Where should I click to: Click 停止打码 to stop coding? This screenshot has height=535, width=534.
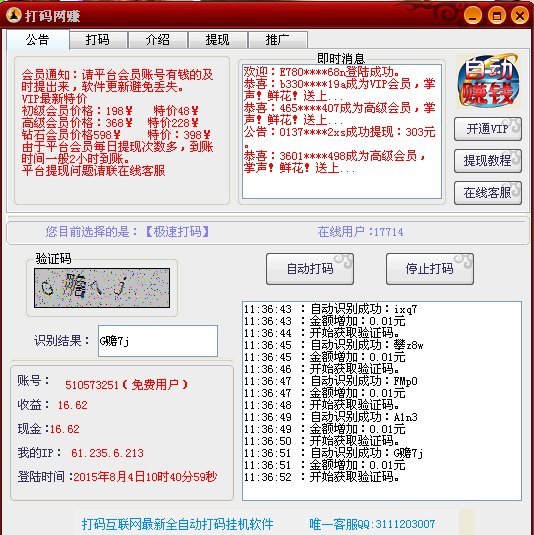pyautogui.click(x=430, y=269)
